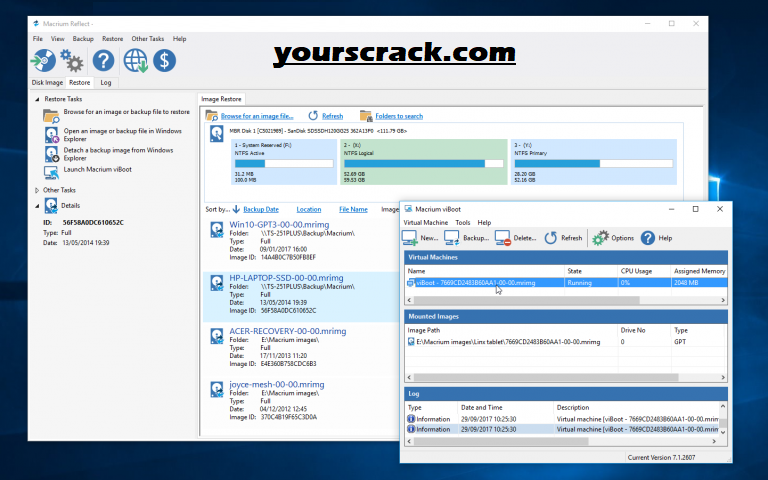Click the Folders to search folder icon
Image resolution: width=768 pixels, height=480 pixels.
(x=365, y=116)
